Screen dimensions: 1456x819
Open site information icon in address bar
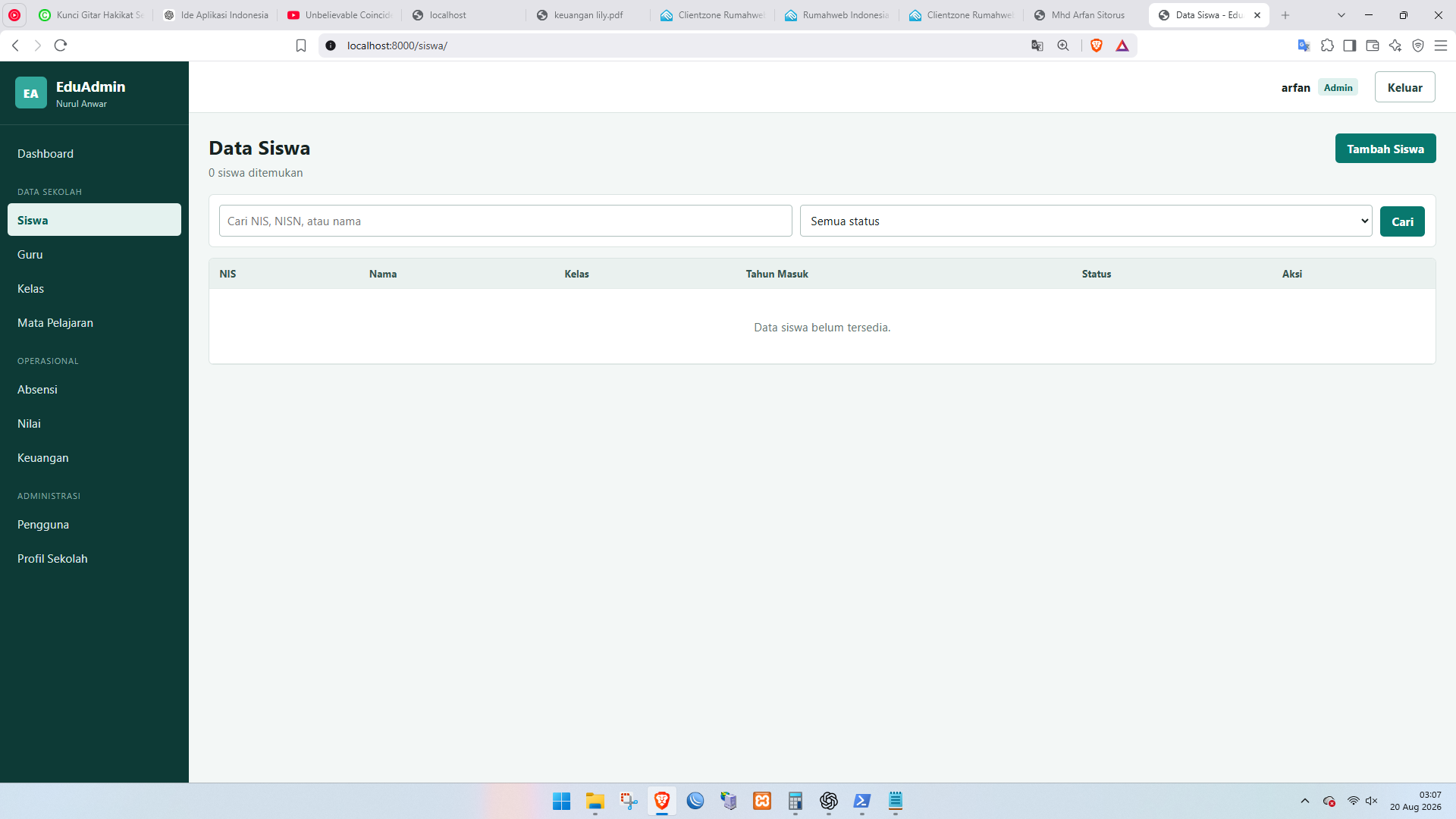(331, 45)
